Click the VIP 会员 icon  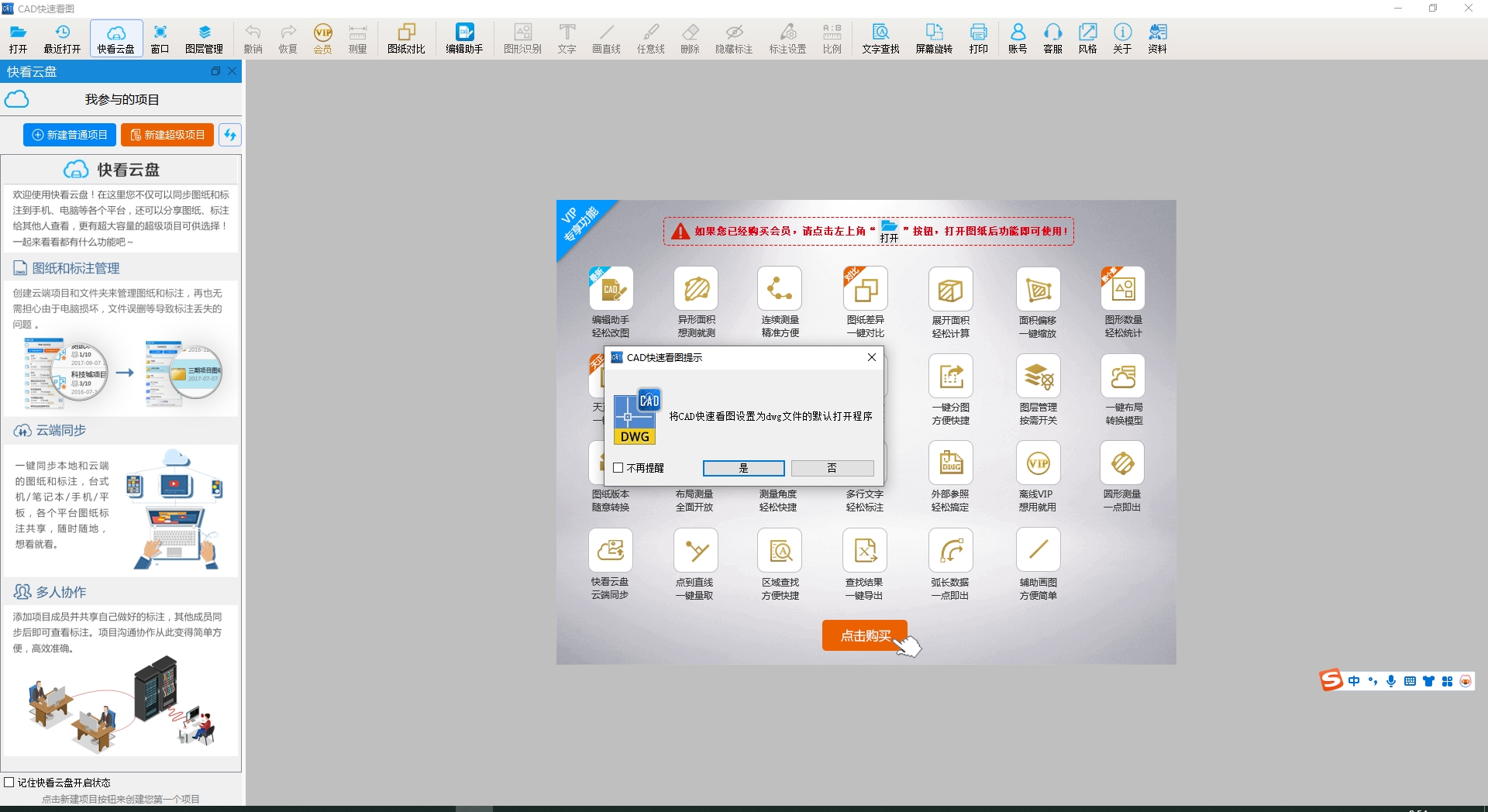pyautogui.click(x=322, y=38)
